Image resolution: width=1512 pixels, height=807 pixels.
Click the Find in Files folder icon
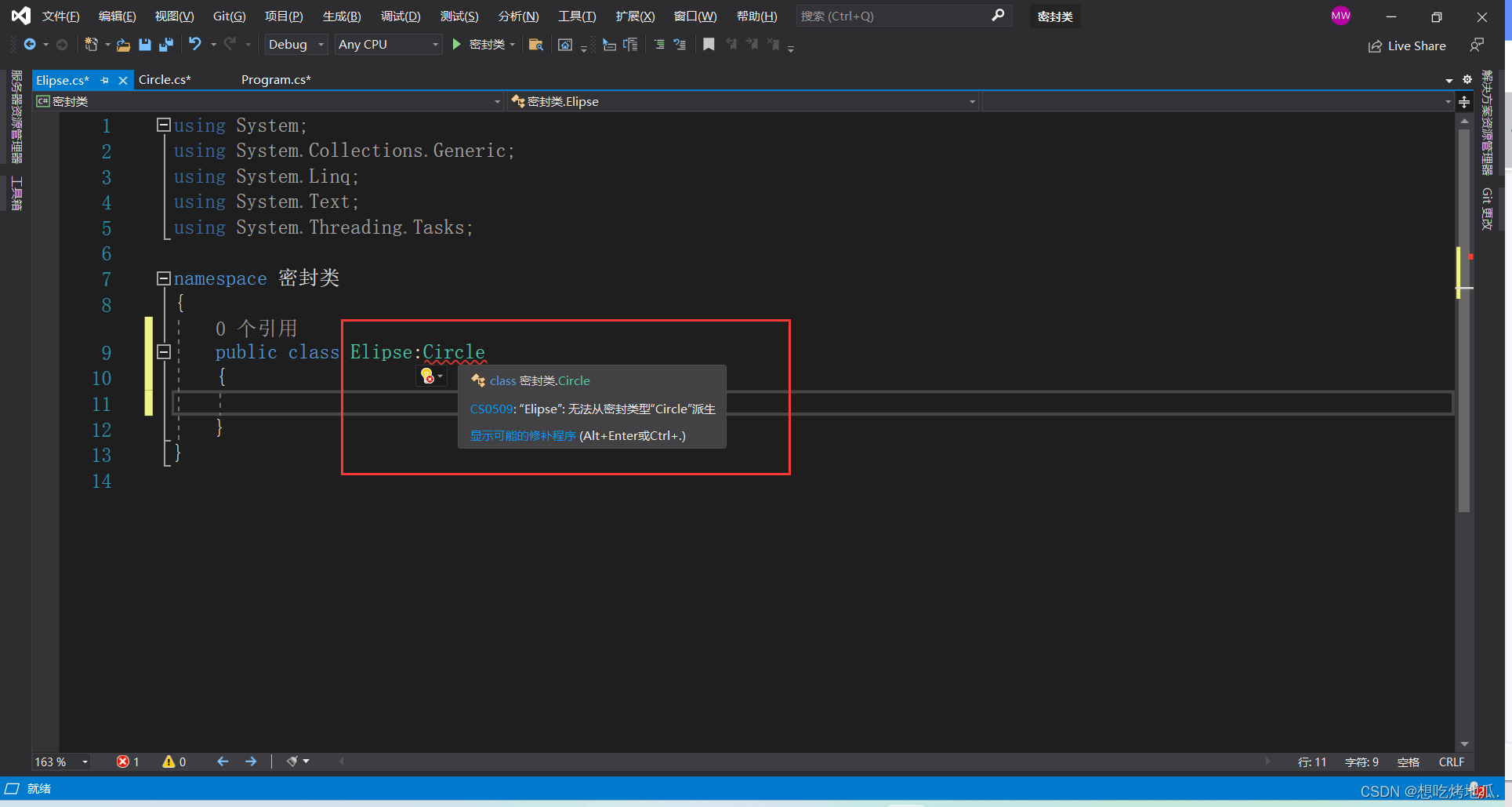[x=536, y=45]
